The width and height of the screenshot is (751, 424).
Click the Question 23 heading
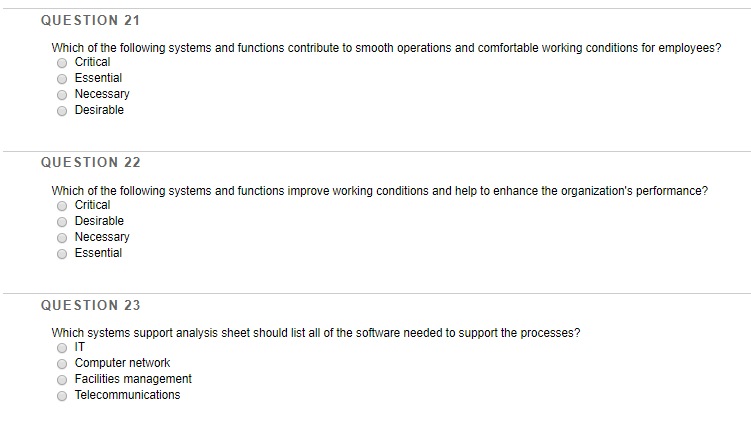coord(91,305)
